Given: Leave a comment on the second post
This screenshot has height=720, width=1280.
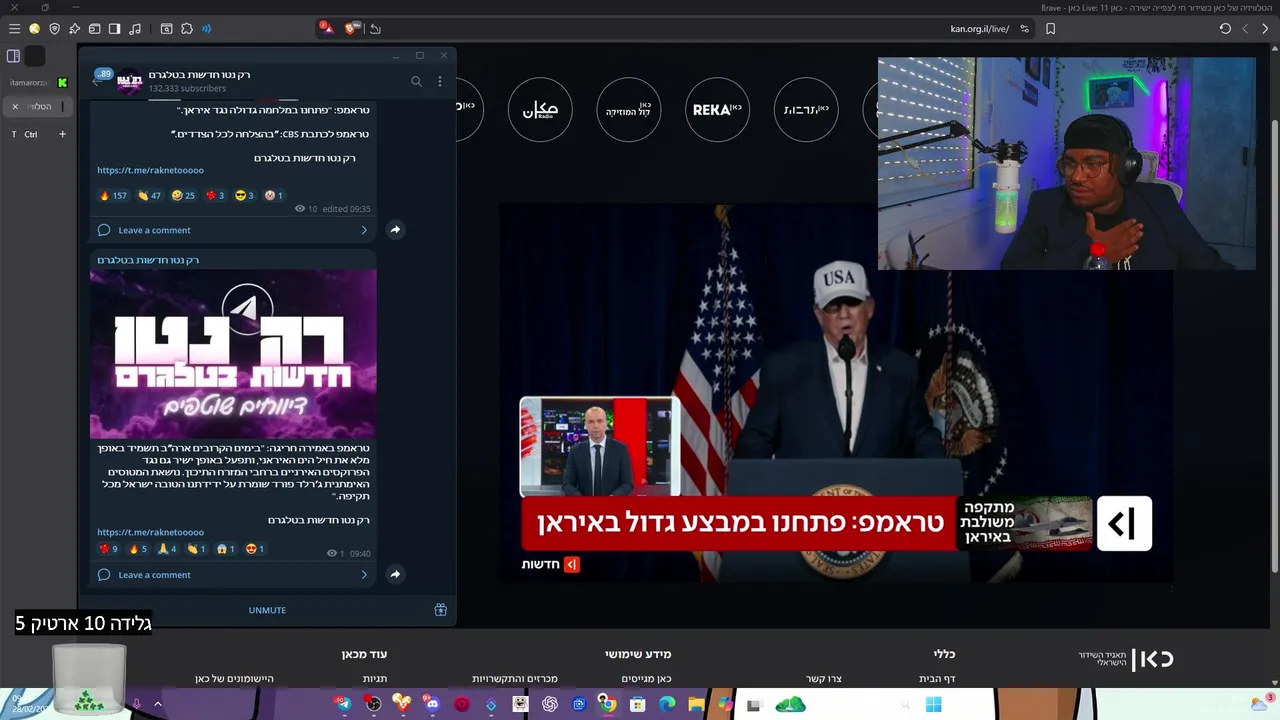Looking at the screenshot, I should [154, 575].
